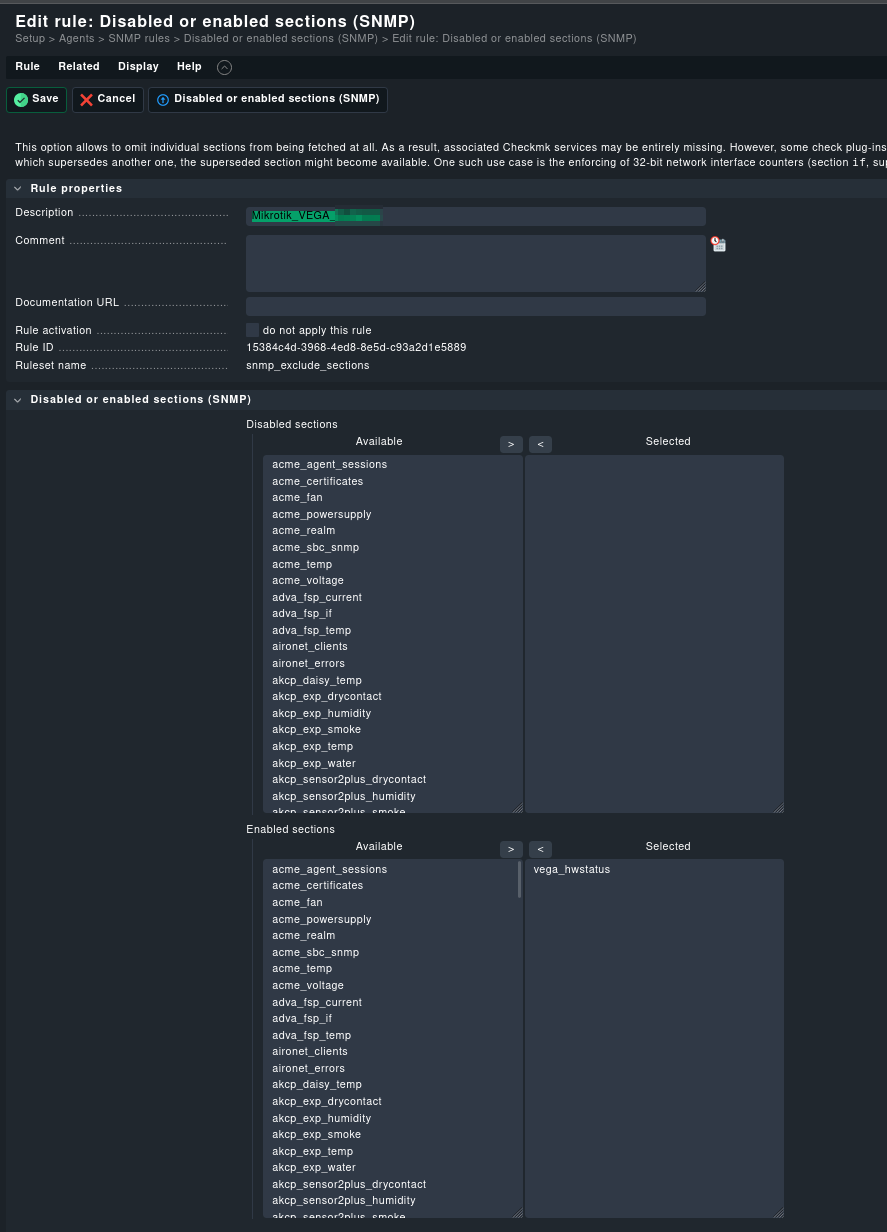
Task: Click the green Save checkmark icon
Action: (21, 100)
